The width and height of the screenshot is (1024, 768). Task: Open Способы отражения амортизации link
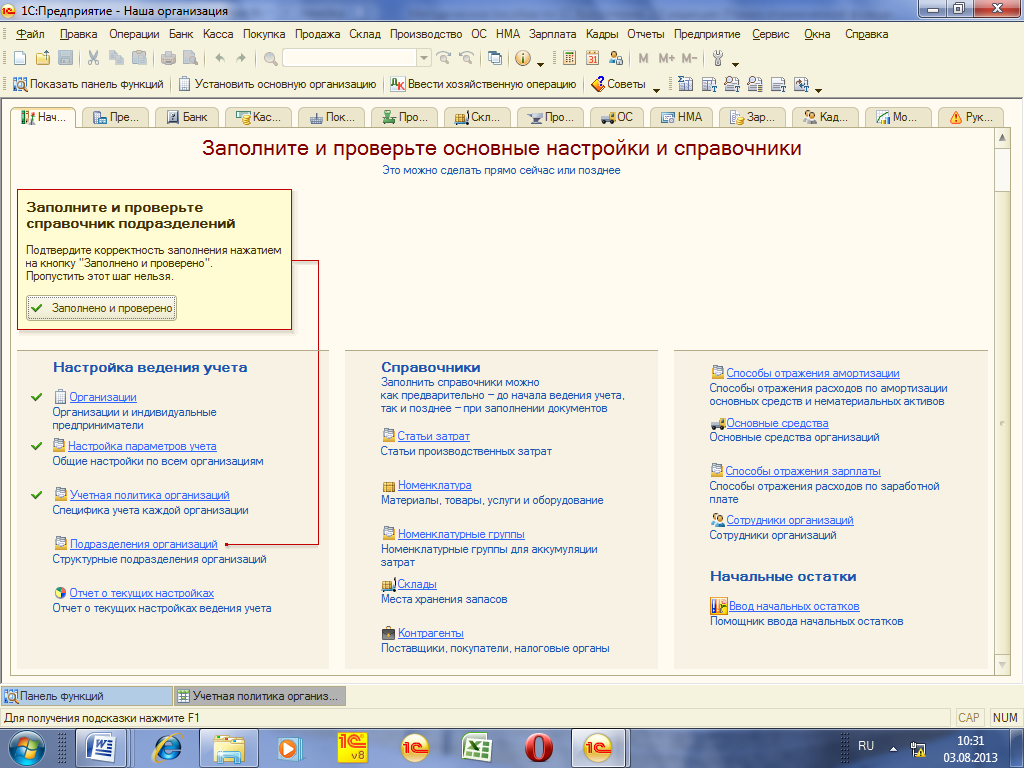812,373
